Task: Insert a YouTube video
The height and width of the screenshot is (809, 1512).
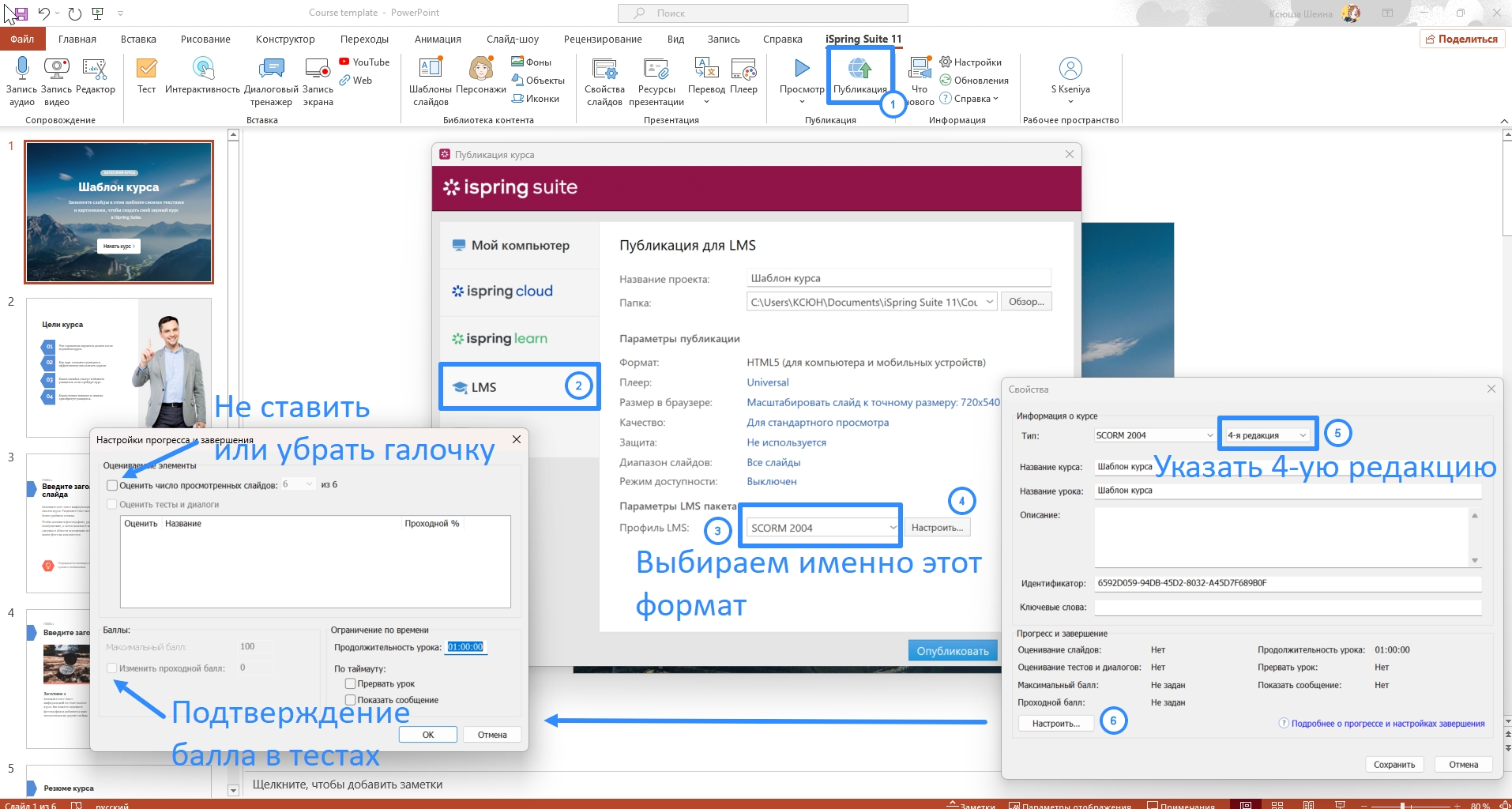Action: pyautogui.click(x=364, y=62)
